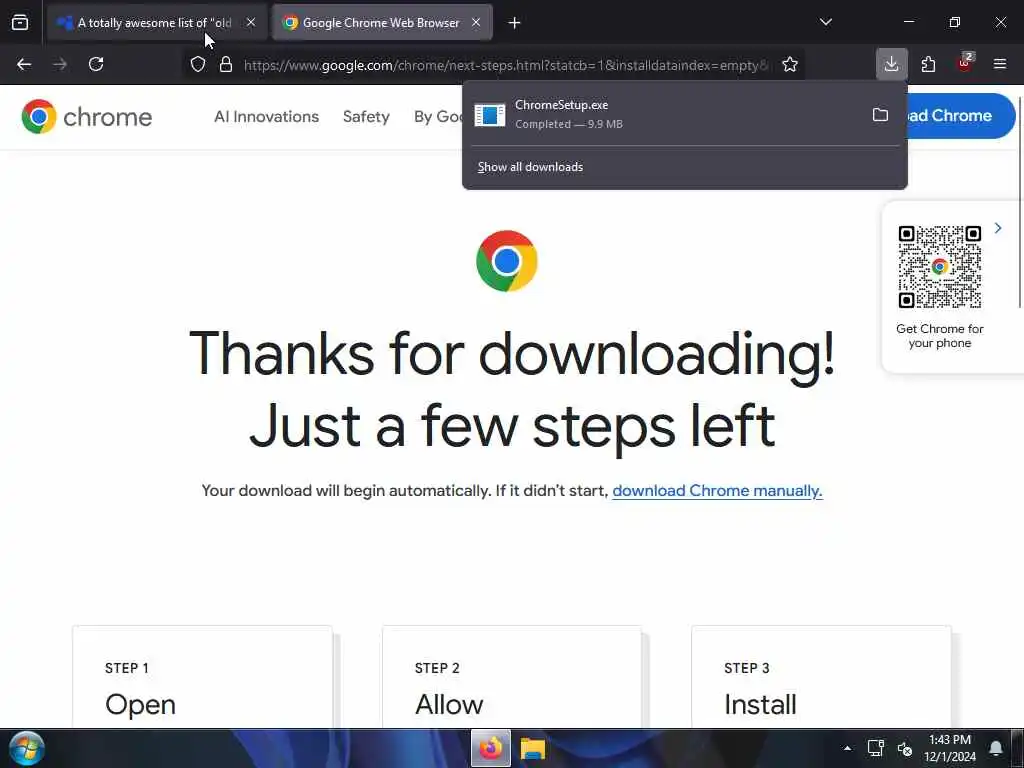Go back to previous page
Screen dimensions: 1024x768
pos(24,64)
